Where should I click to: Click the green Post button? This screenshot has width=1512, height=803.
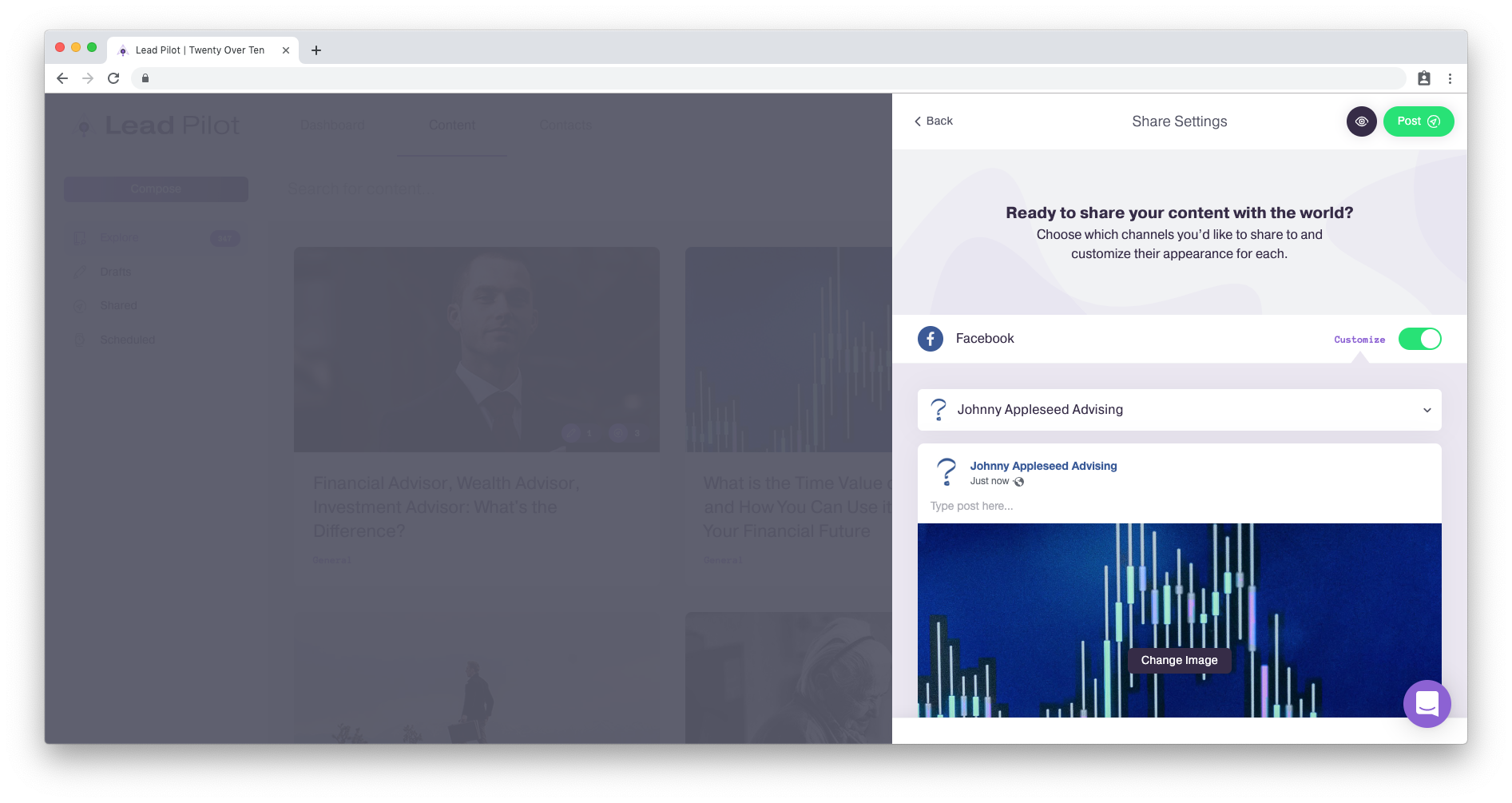1418,121
